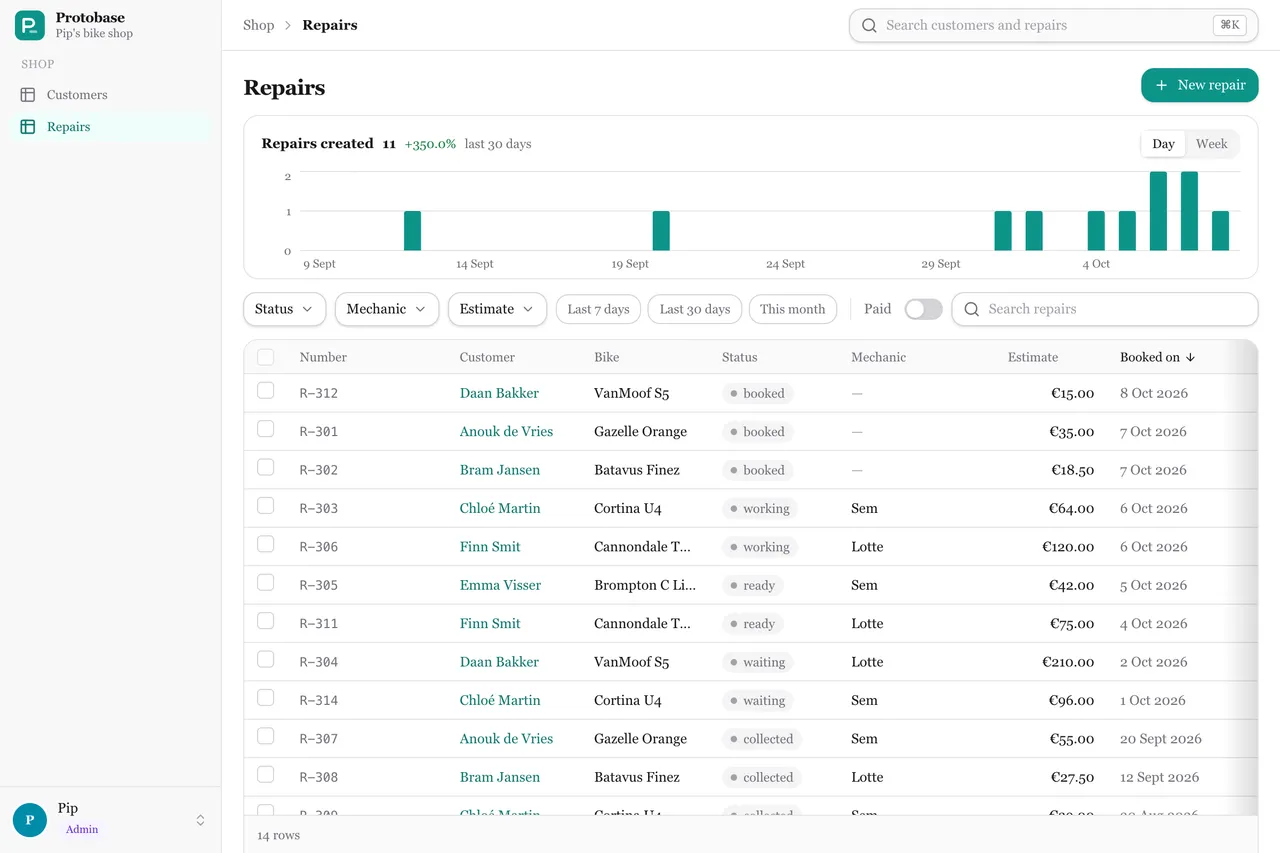Click the Search customers and repairs field
The width and height of the screenshot is (1280, 853).
click(1053, 26)
